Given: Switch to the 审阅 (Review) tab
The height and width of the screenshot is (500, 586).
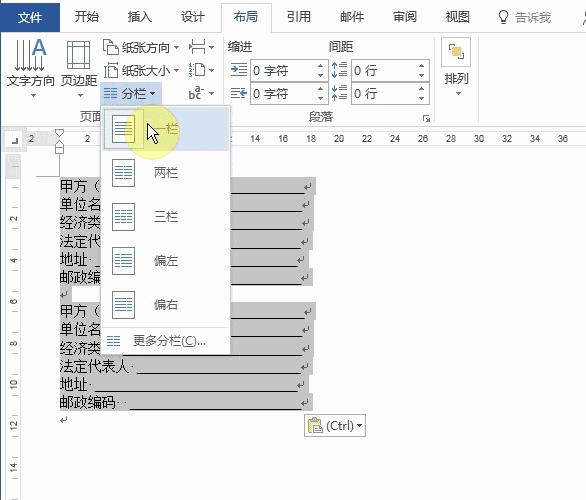Looking at the screenshot, I should click(405, 17).
